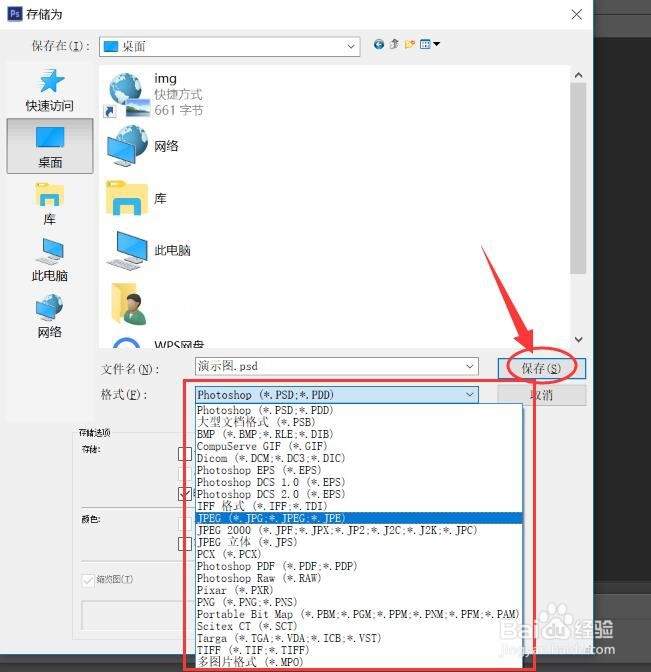Click the file list vertical scrollbar thumb
Image resolution: width=651 pixels, height=672 pixels.
tap(579, 178)
